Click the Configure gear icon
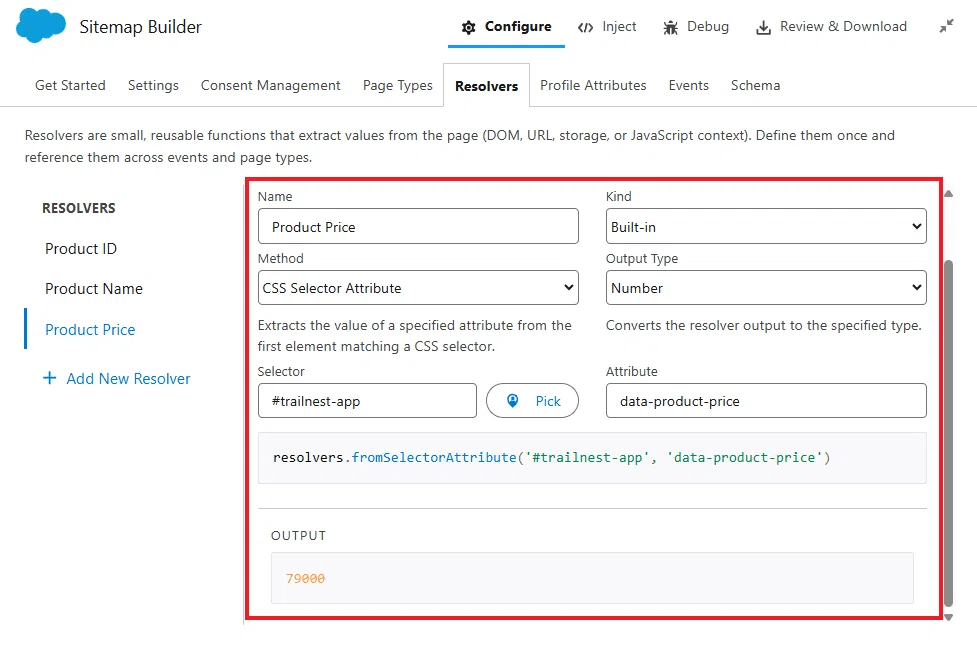This screenshot has width=977, height=658. click(x=469, y=27)
